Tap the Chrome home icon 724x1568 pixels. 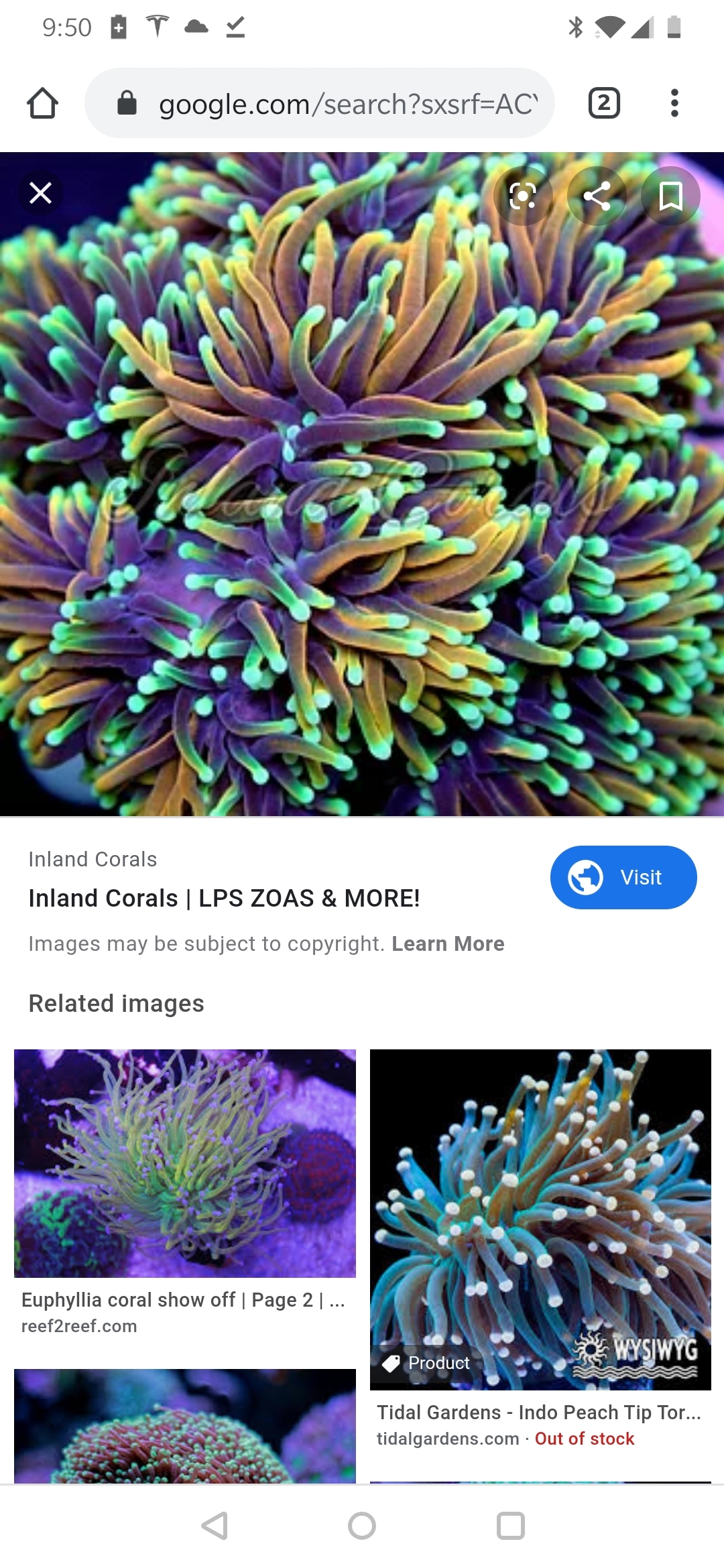[x=42, y=103]
